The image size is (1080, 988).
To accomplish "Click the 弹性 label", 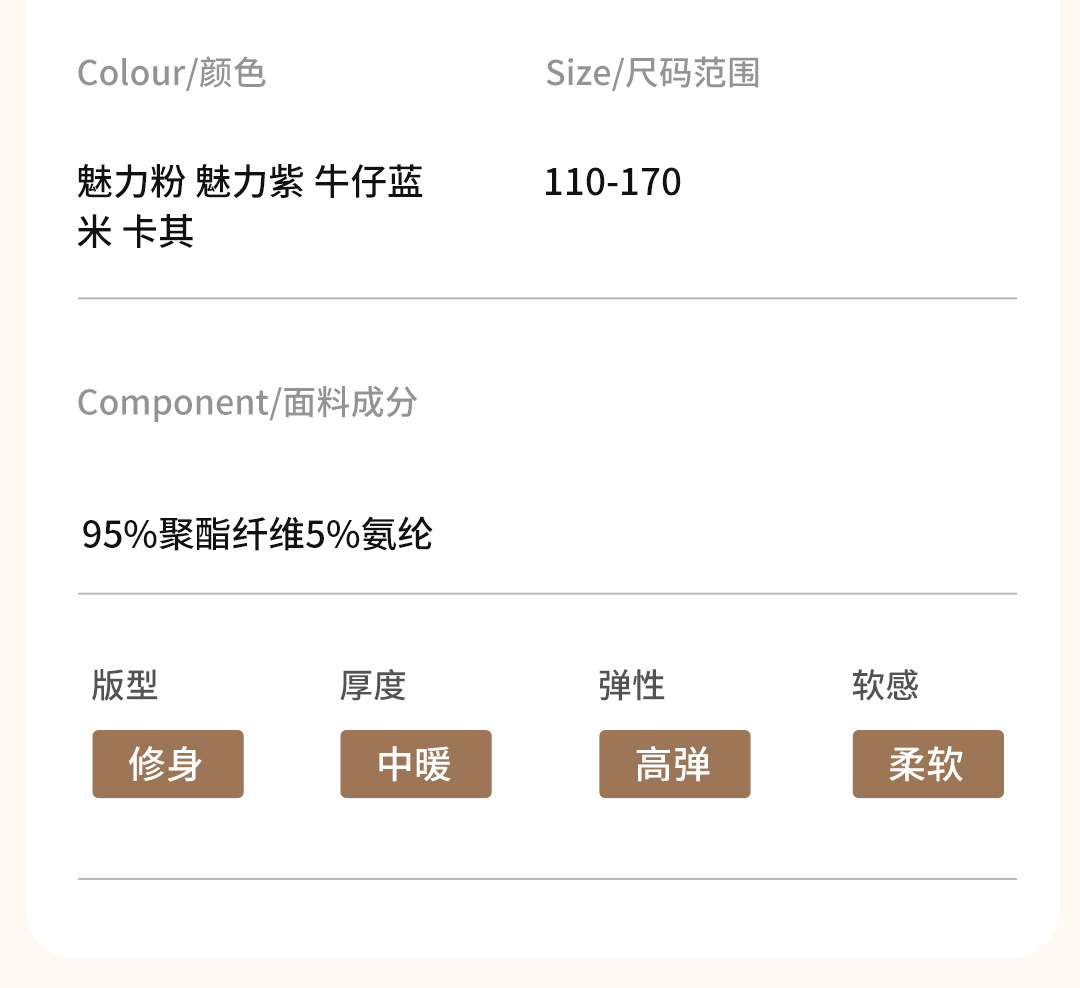I will [631, 686].
